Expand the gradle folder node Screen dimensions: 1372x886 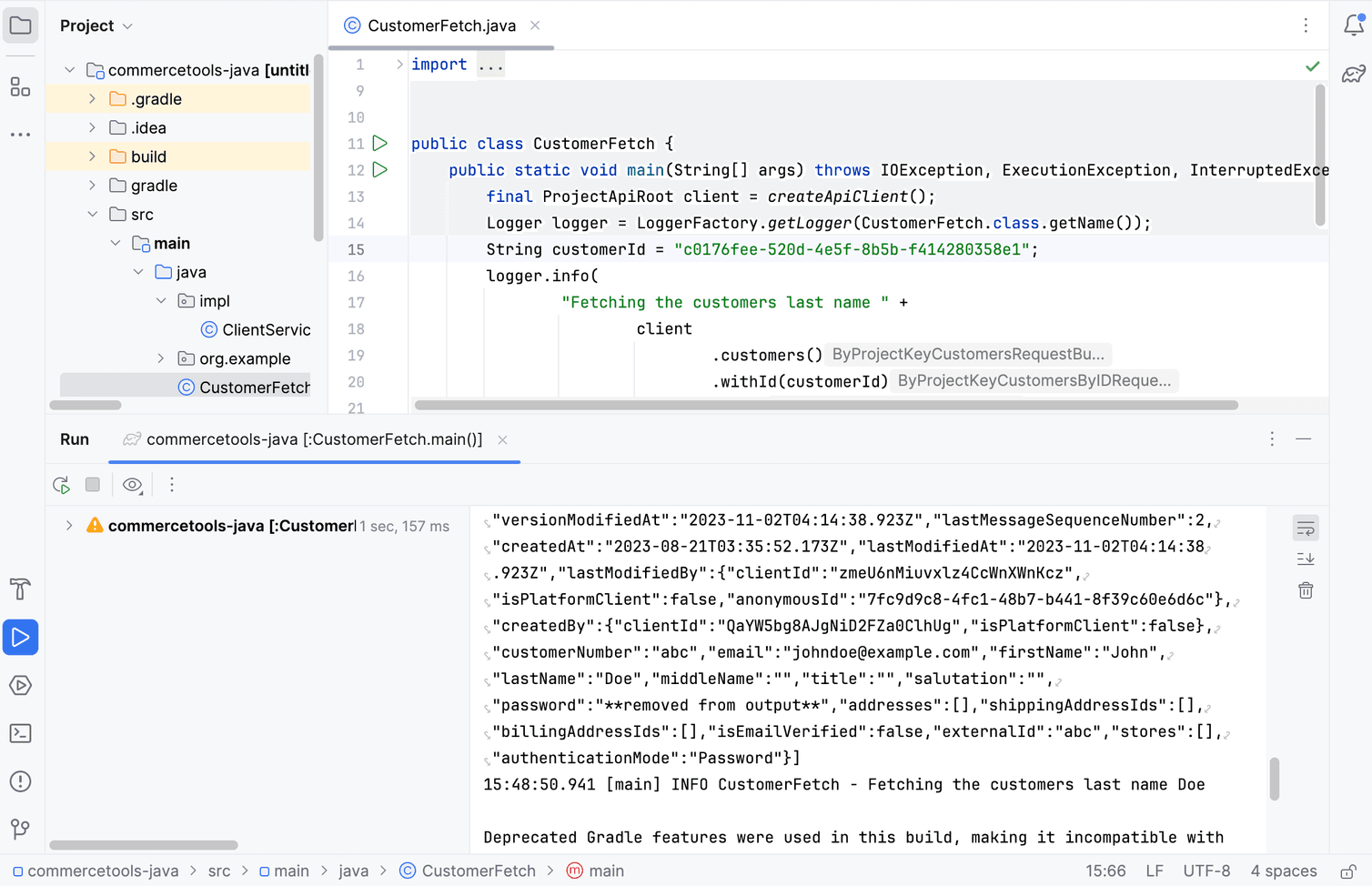point(93,186)
